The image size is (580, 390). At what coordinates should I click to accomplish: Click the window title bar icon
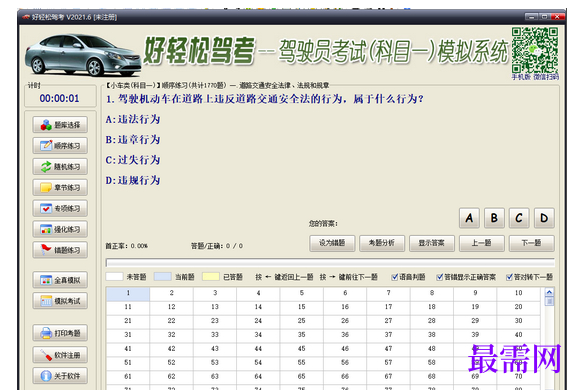pos(26,17)
